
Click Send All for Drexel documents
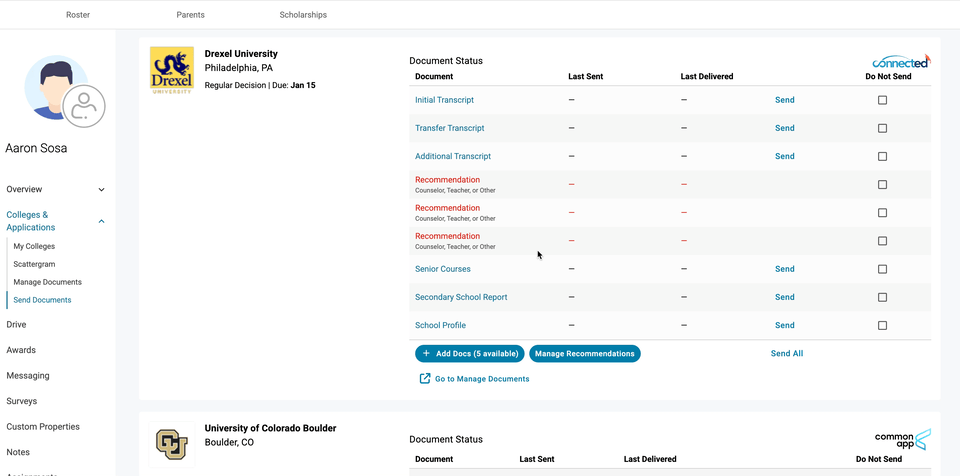click(787, 353)
